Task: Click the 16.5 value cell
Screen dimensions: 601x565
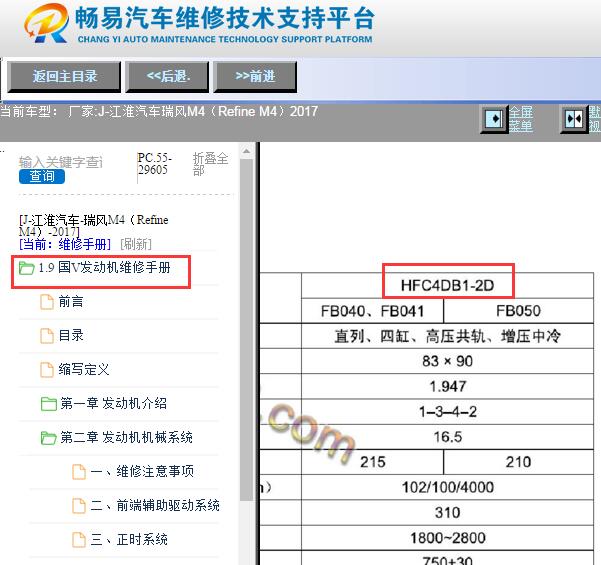Action: tap(447, 437)
